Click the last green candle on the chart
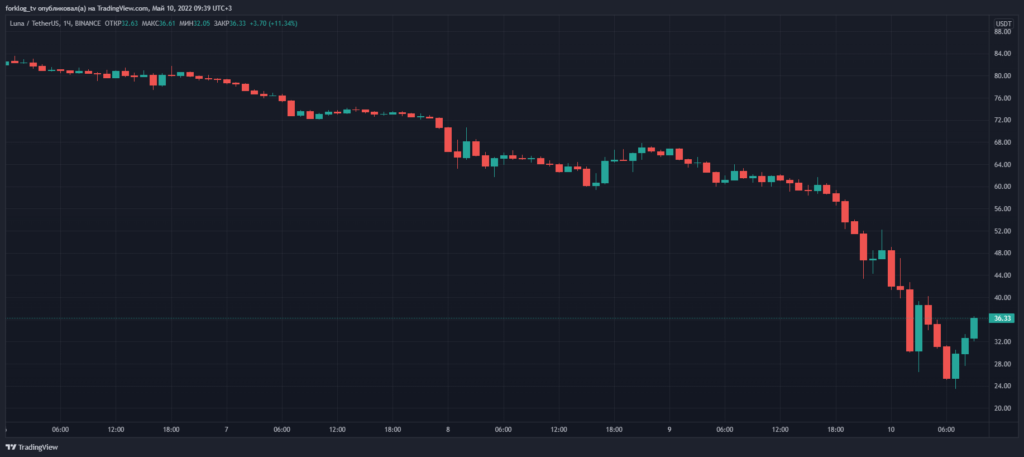Screen dimensions: 1024x457 point(974,328)
